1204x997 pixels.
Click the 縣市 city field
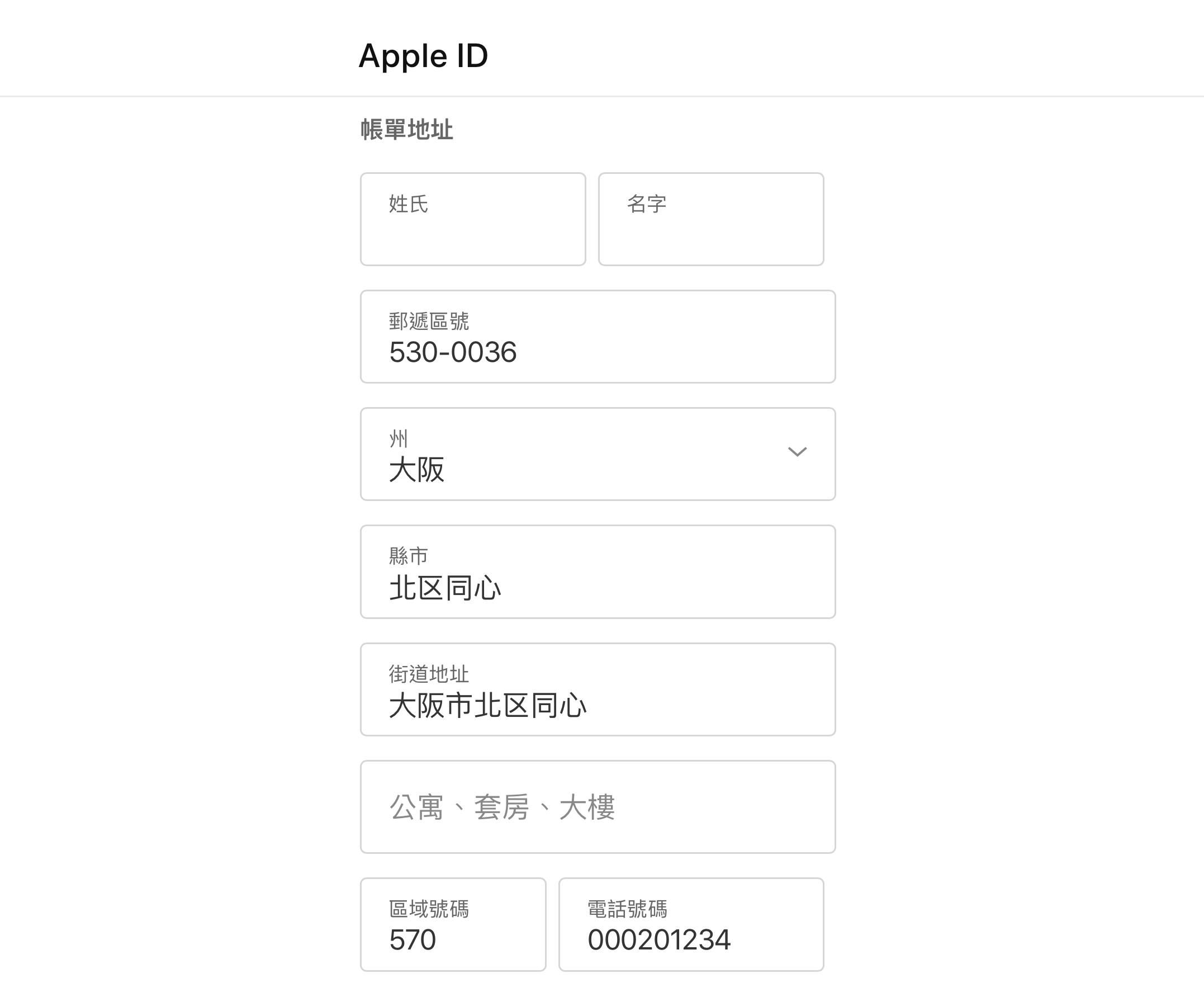pos(598,572)
